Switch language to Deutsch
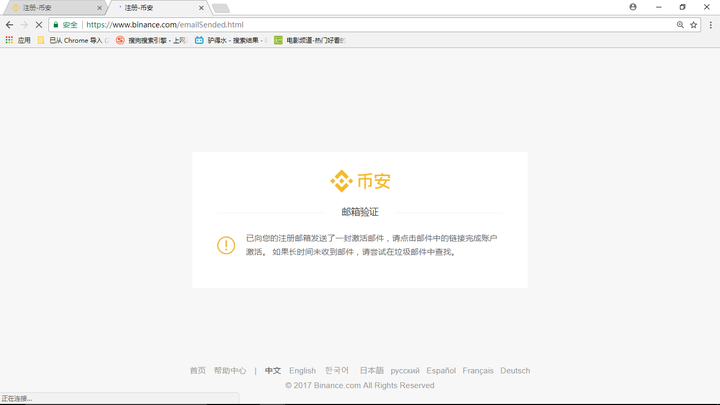This screenshot has width=720, height=405. pyautogui.click(x=515, y=371)
